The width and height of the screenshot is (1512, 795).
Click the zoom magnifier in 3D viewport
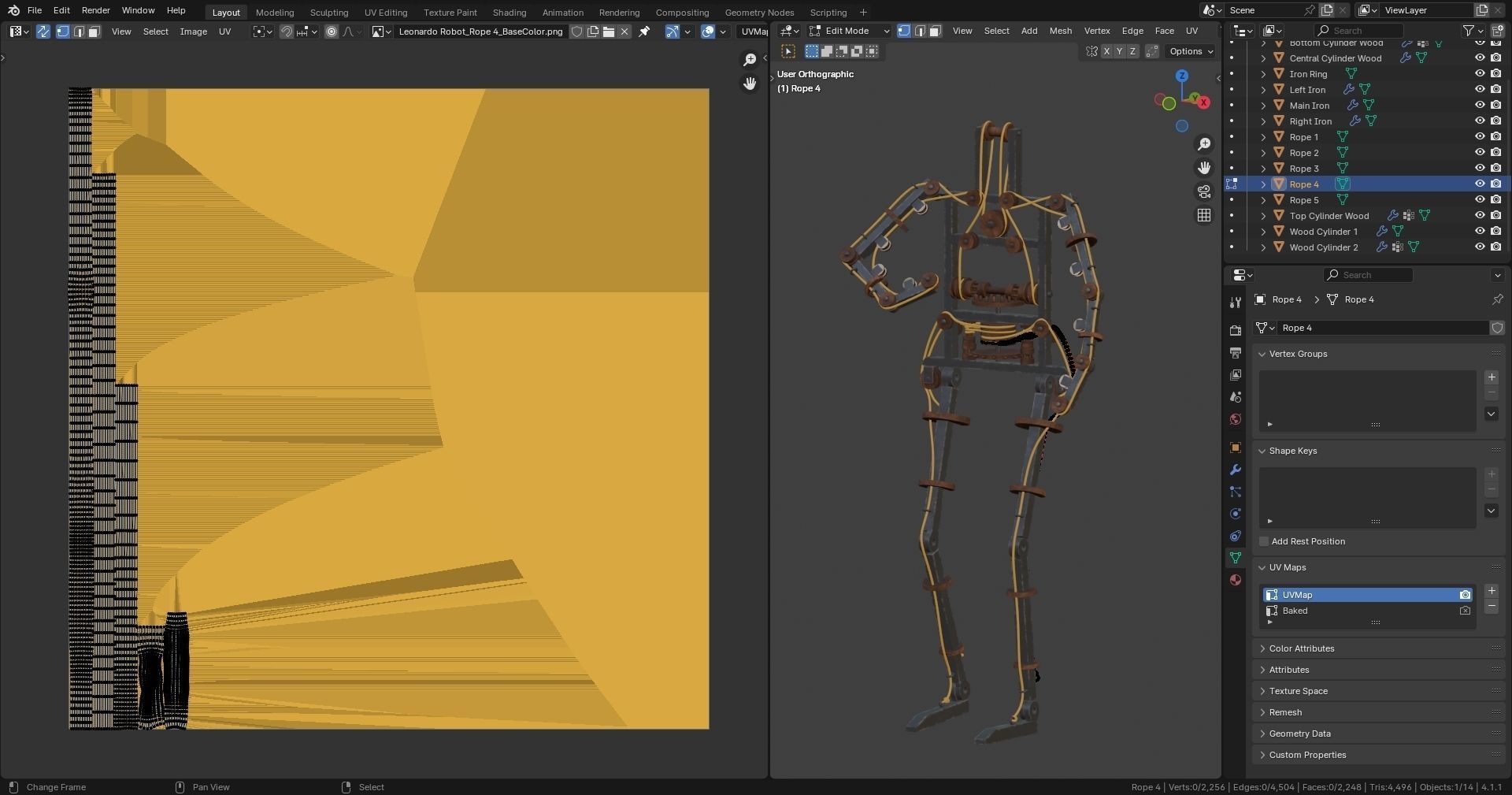(x=1204, y=144)
